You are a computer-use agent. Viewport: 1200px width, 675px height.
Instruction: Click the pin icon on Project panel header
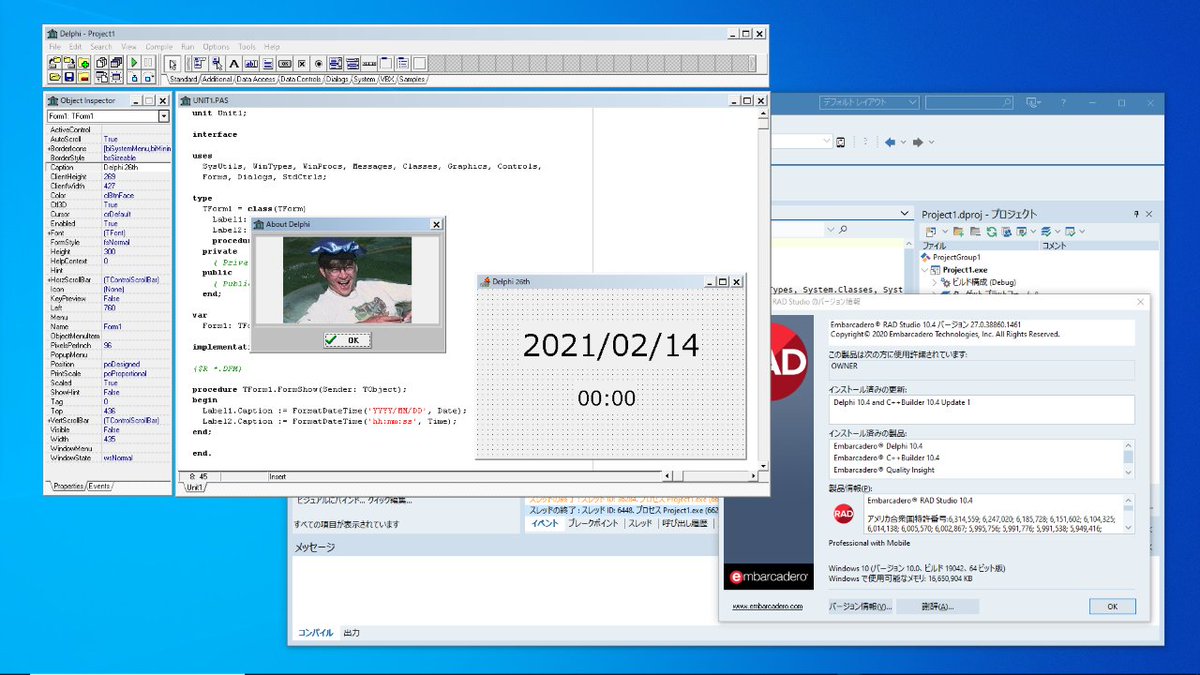(1136, 214)
